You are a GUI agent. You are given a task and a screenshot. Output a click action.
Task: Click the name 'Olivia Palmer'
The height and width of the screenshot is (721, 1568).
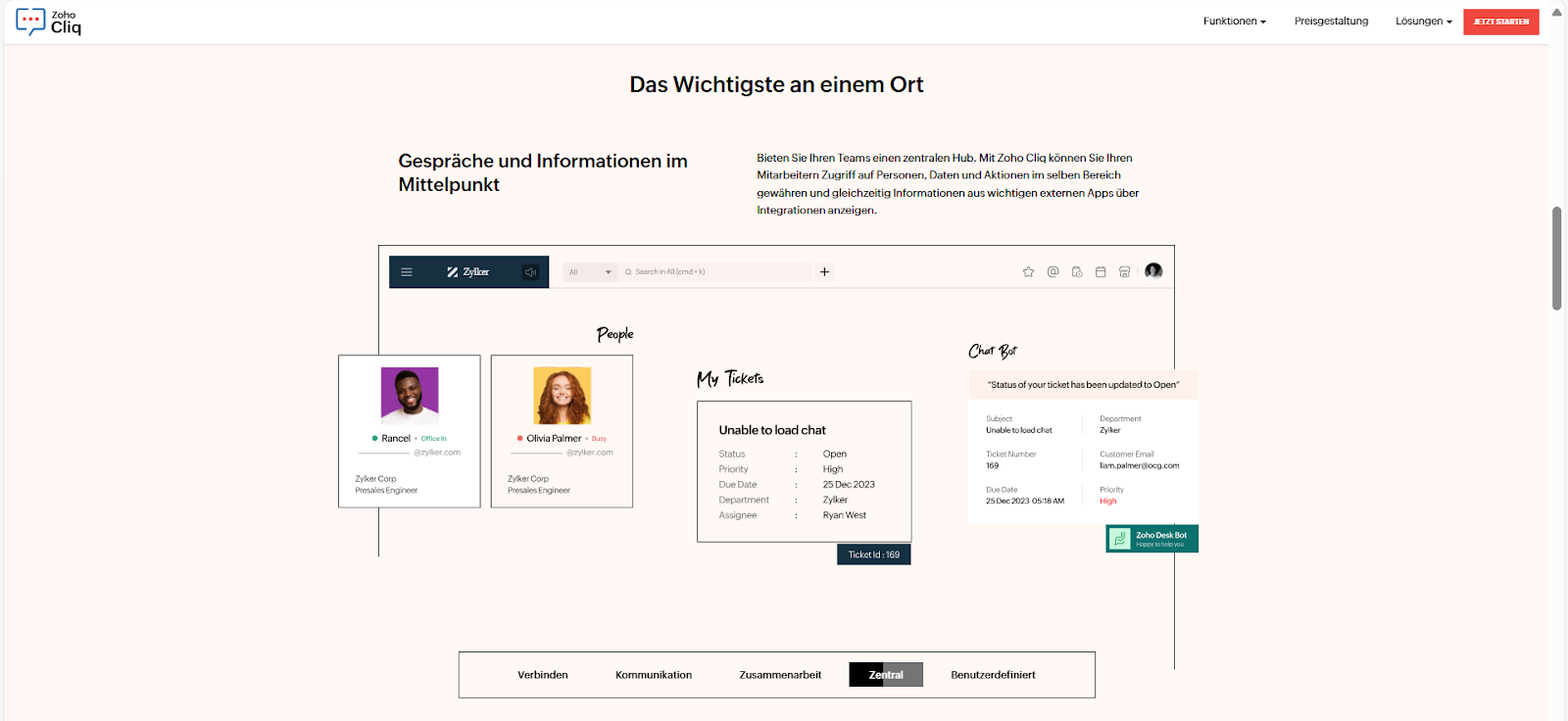click(x=554, y=439)
